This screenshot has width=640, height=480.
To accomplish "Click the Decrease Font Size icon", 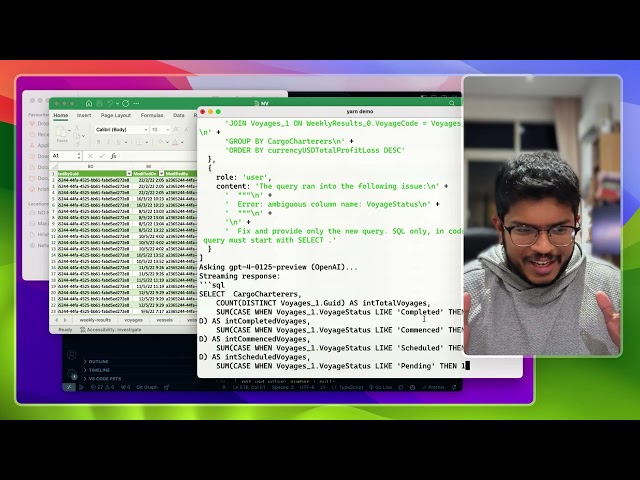I will (187, 129).
